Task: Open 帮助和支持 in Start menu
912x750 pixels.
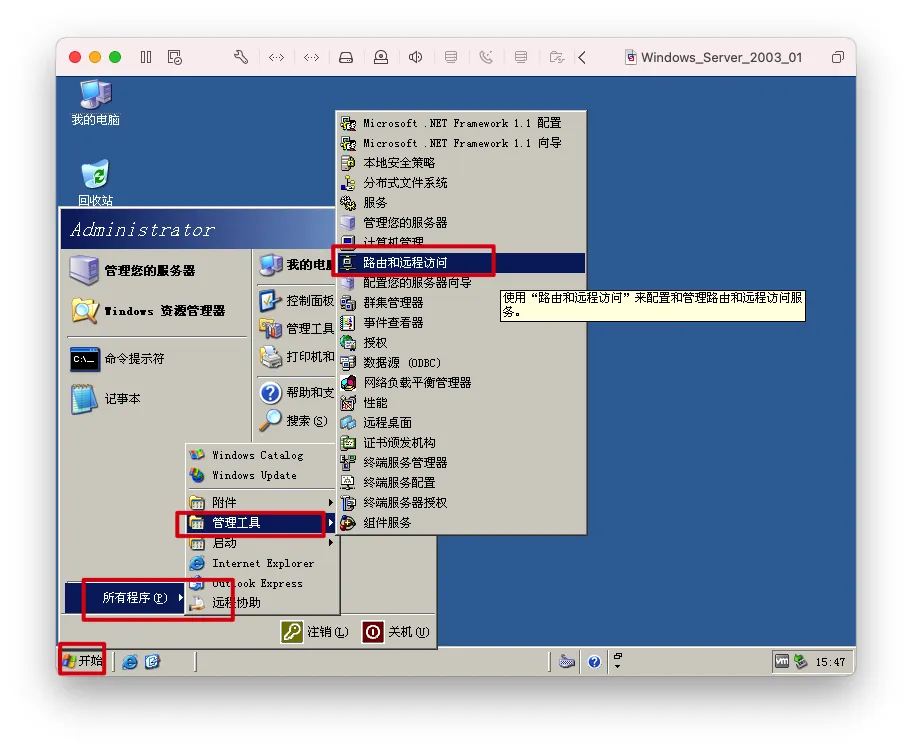Action: click(x=297, y=393)
